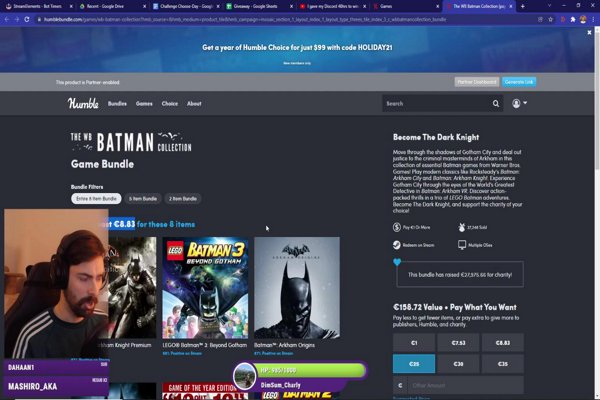Open Batman Arkham Knight Premium cover
The image size is (600, 400).
132,287
